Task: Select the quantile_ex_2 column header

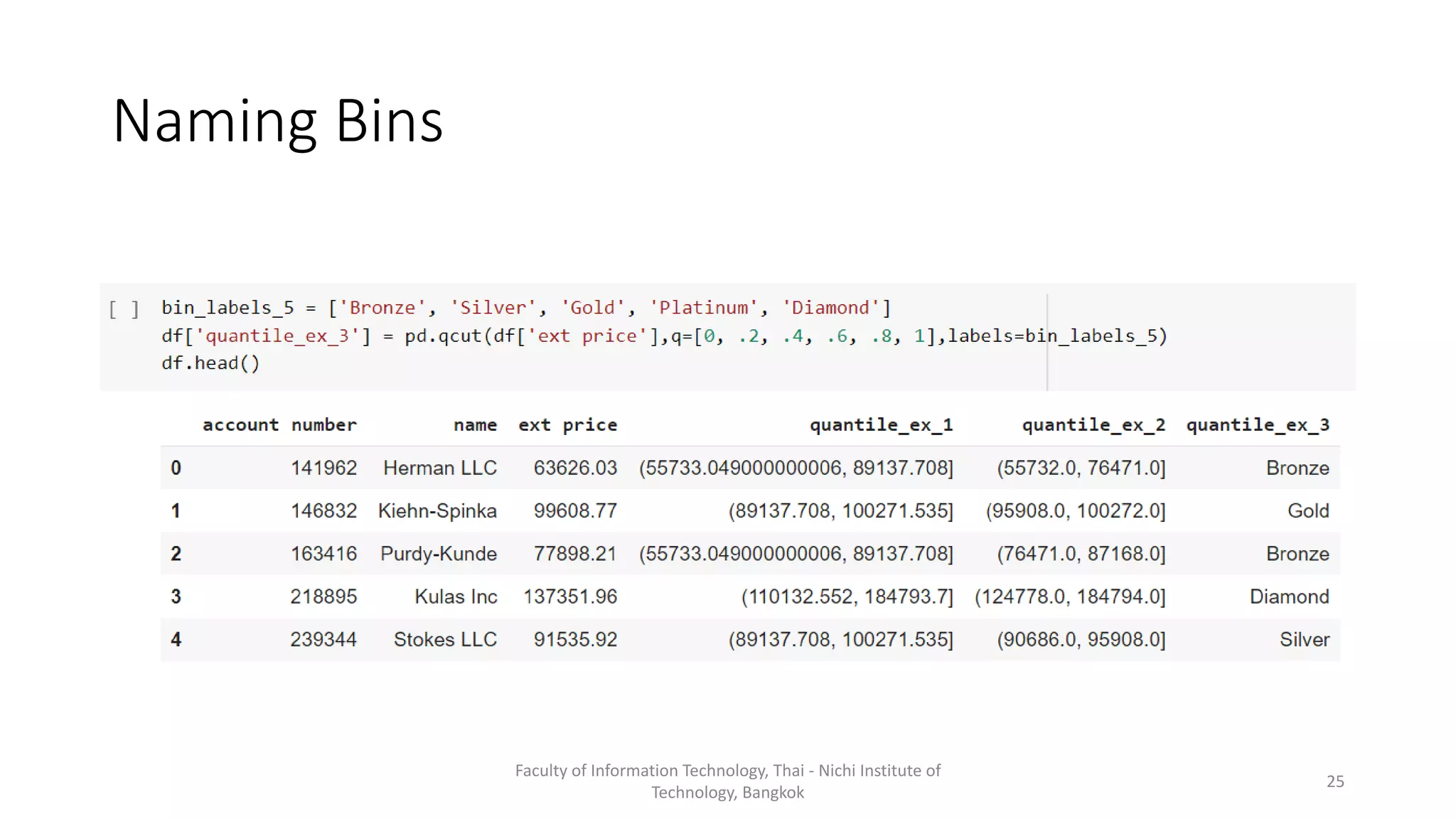Action: 1093,425
